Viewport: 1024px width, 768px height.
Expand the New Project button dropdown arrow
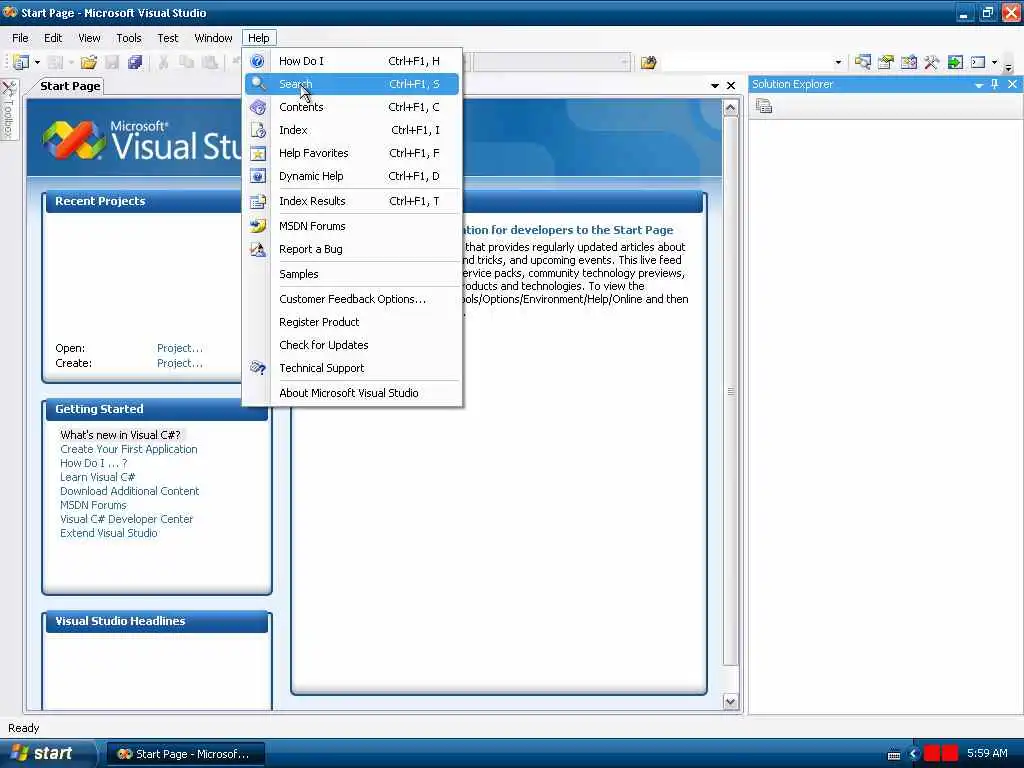[x=37, y=63]
